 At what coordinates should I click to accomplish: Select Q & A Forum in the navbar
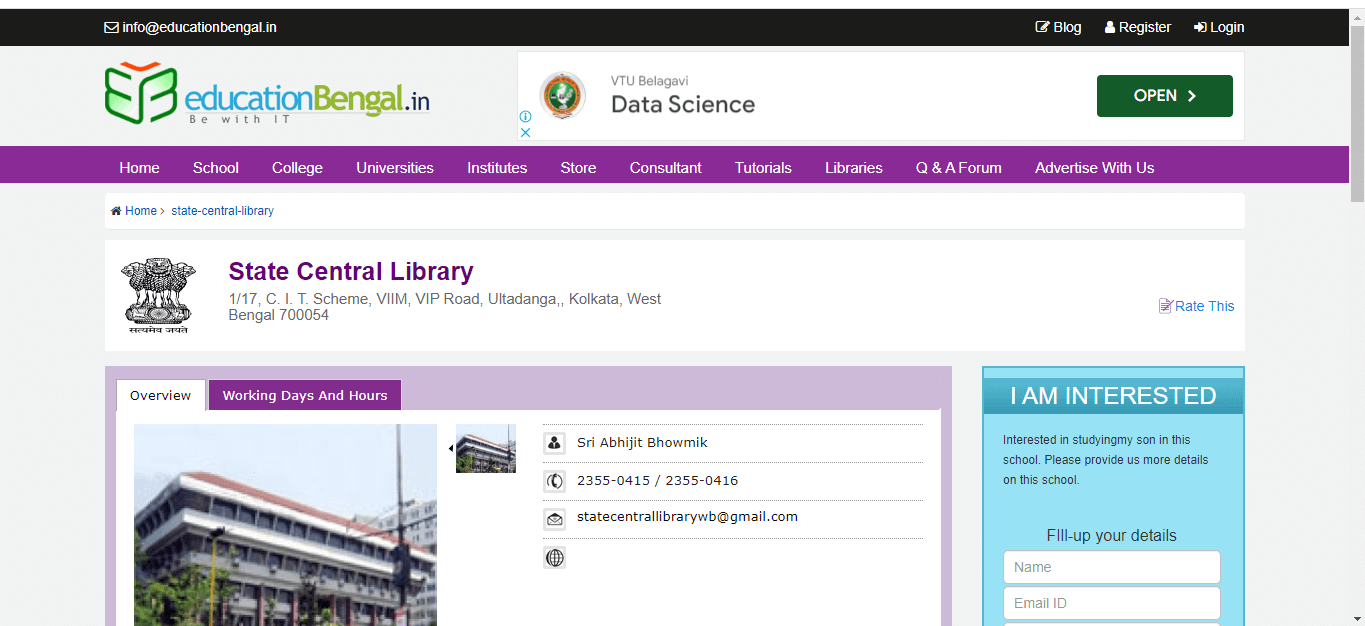pos(957,167)
